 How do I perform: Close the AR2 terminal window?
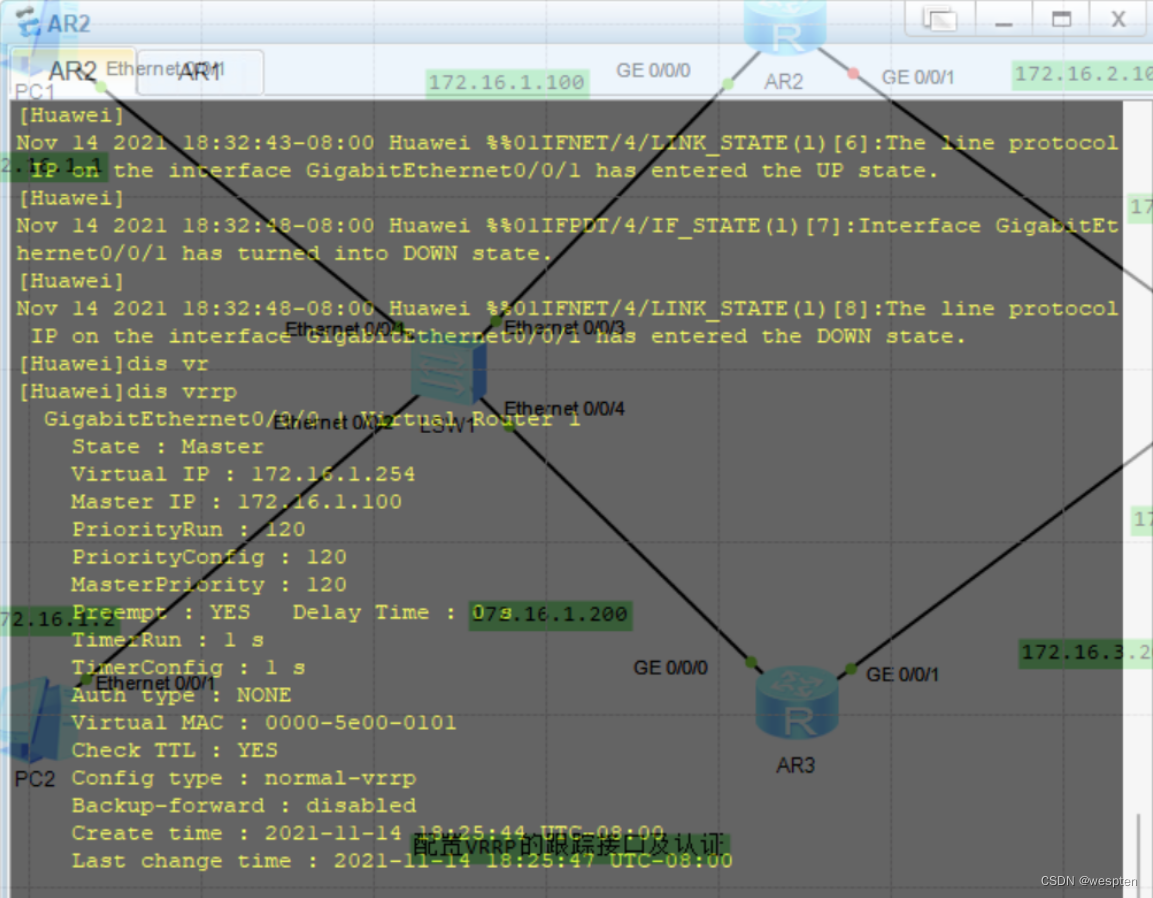click(1119, 19)
